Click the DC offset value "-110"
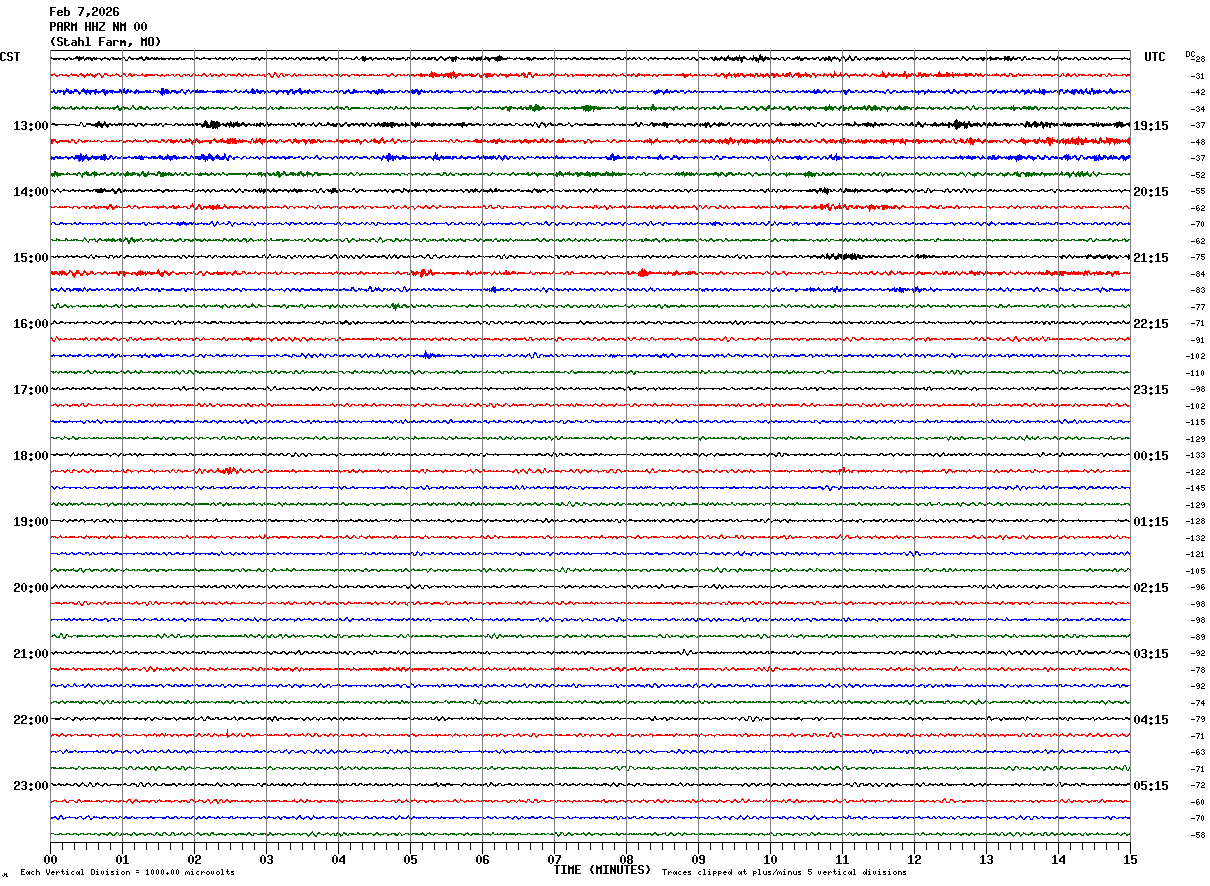 pos(1195,373)
